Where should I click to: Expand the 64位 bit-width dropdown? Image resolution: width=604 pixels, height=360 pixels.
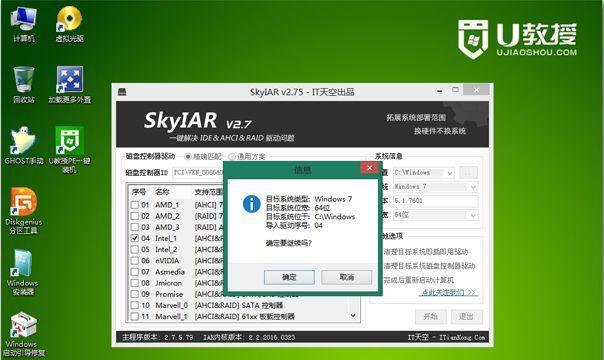pyautogui.click(x=473, y=215)
